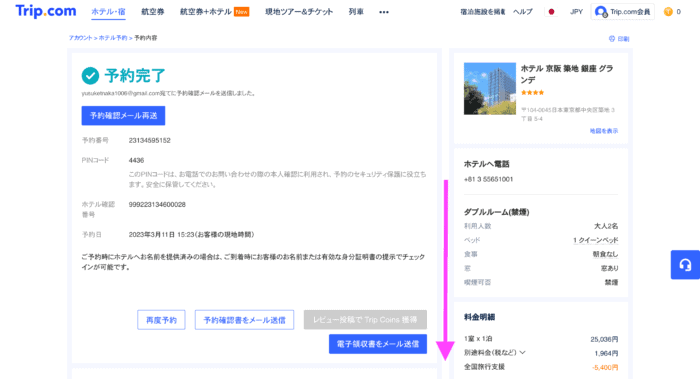Viewport: 700px width, 379px height.
Task: Open 現地ツアー&チケット tab
Action: (x=299, y=12)
